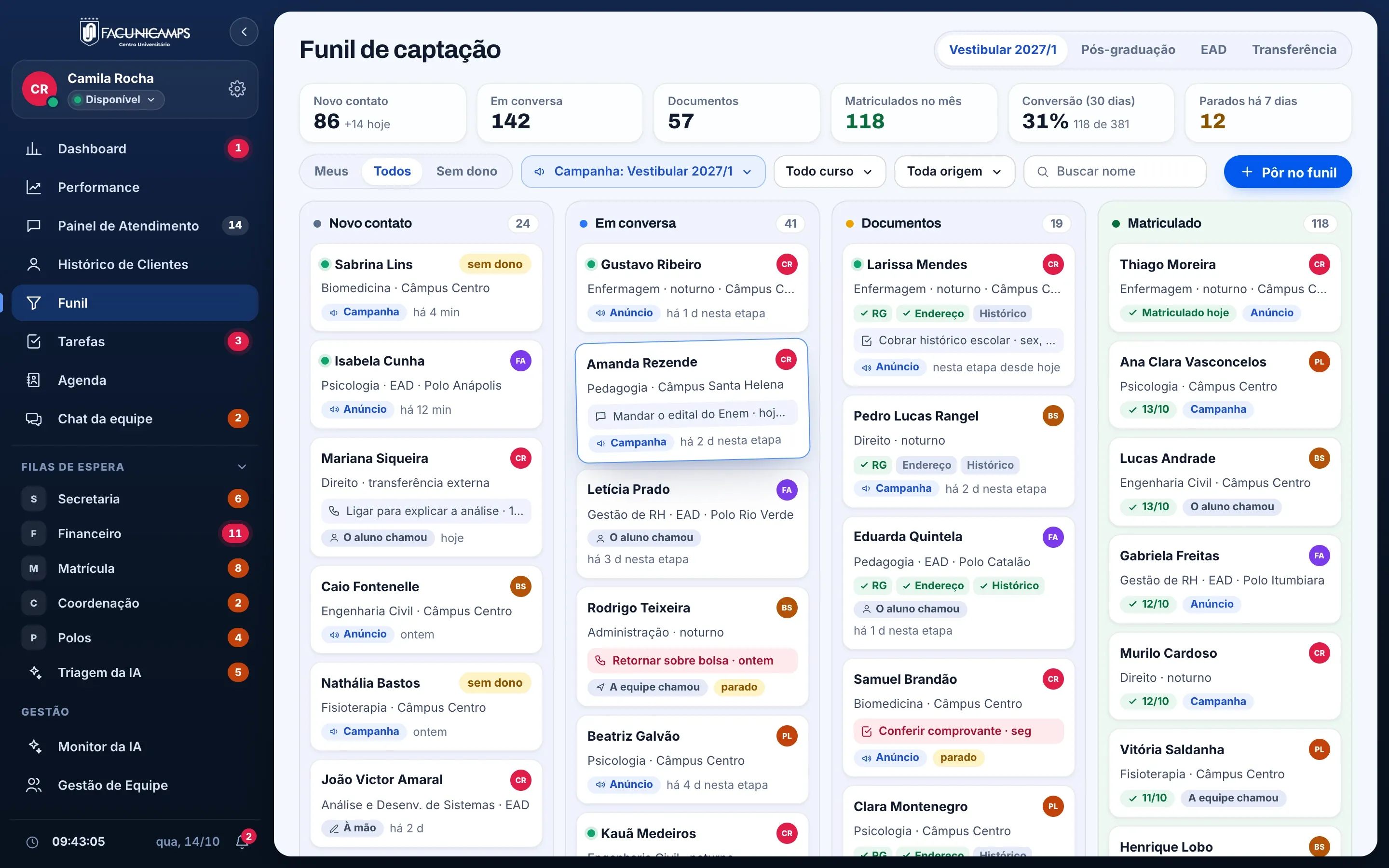This screenshot has width=1389, height=868.
Task: Click the Parados há 7 dias stat card
Action: pos(1268,112)
